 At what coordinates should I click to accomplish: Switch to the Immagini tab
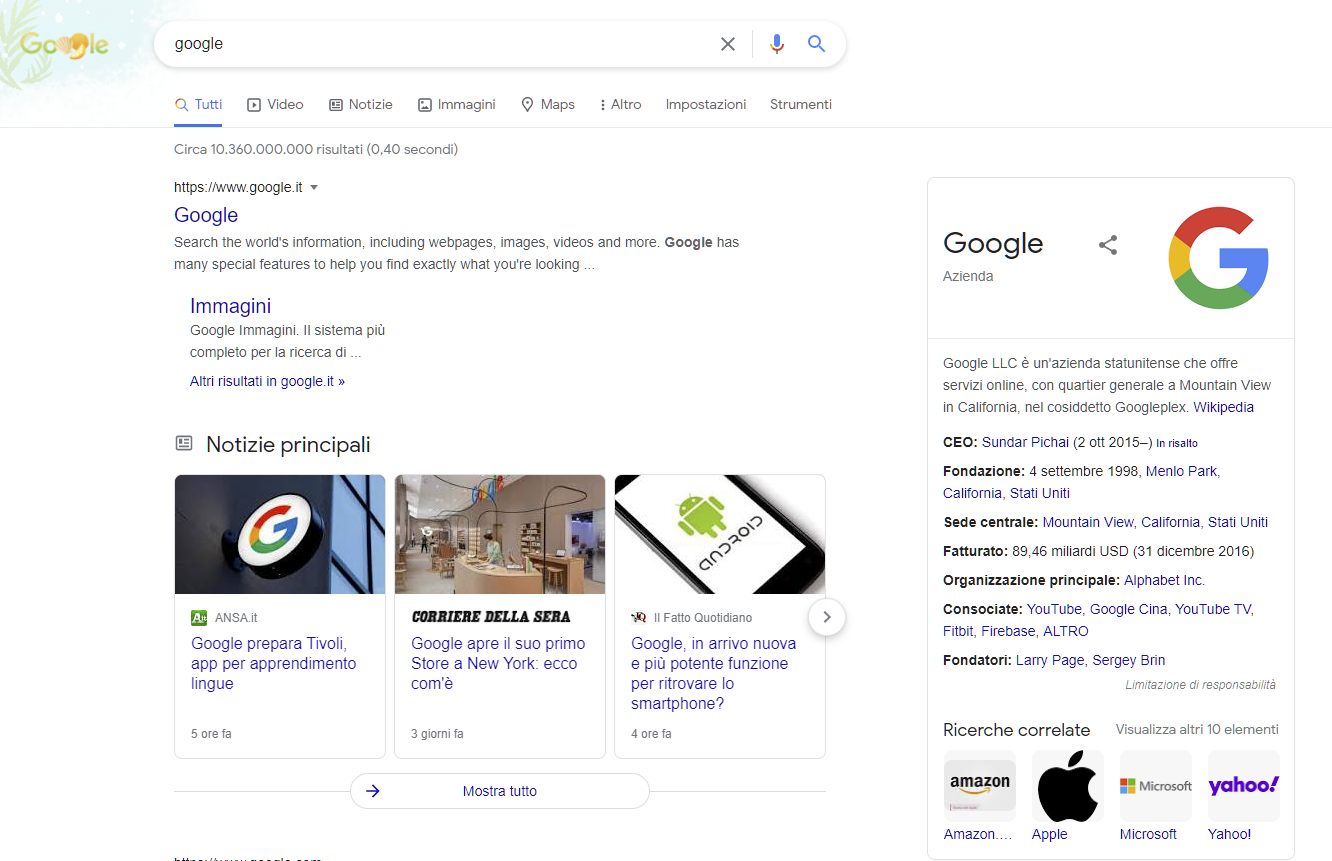[457, 104]
